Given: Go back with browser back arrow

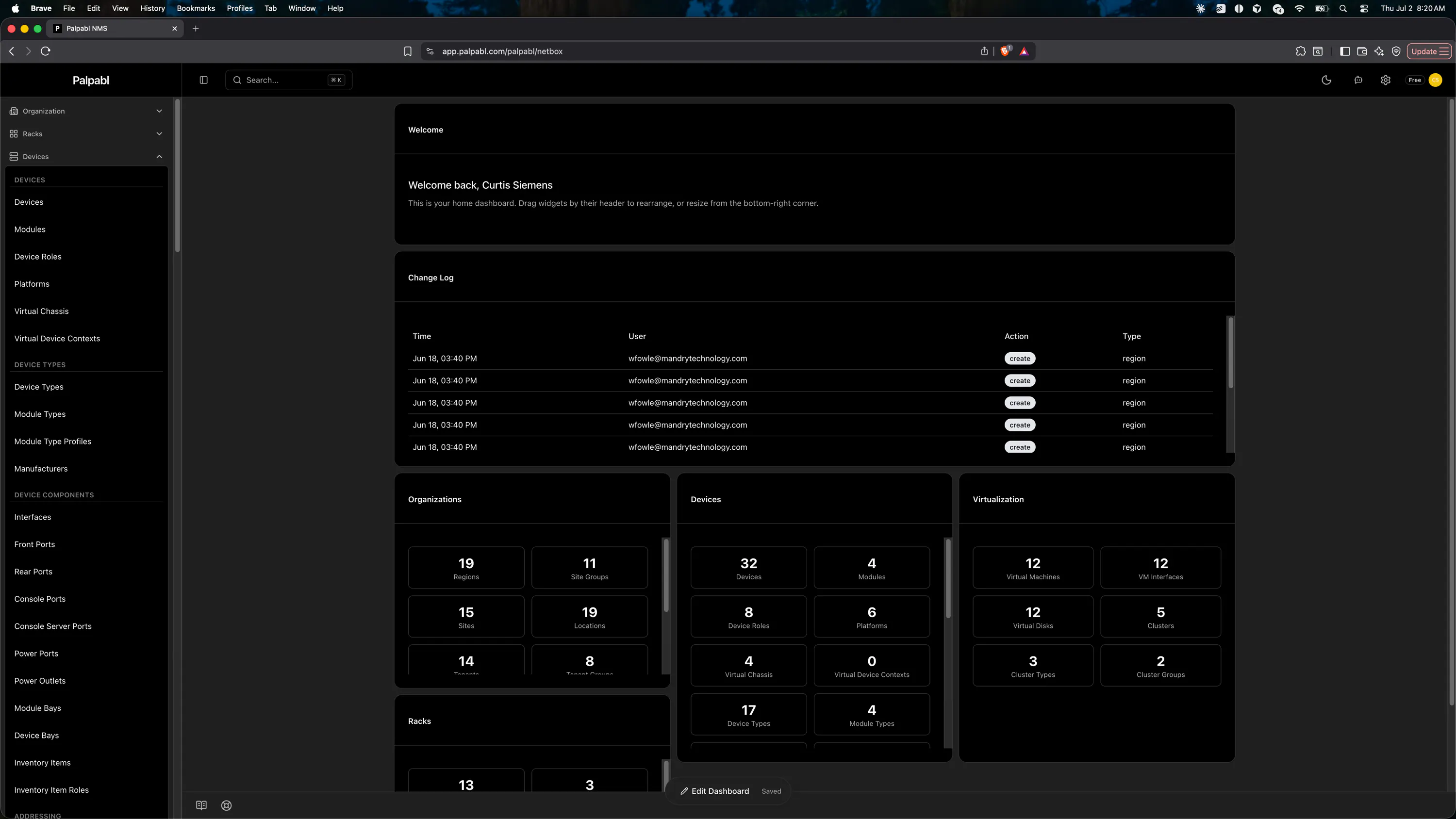Looking at the screenshot, I should point(11,51).
